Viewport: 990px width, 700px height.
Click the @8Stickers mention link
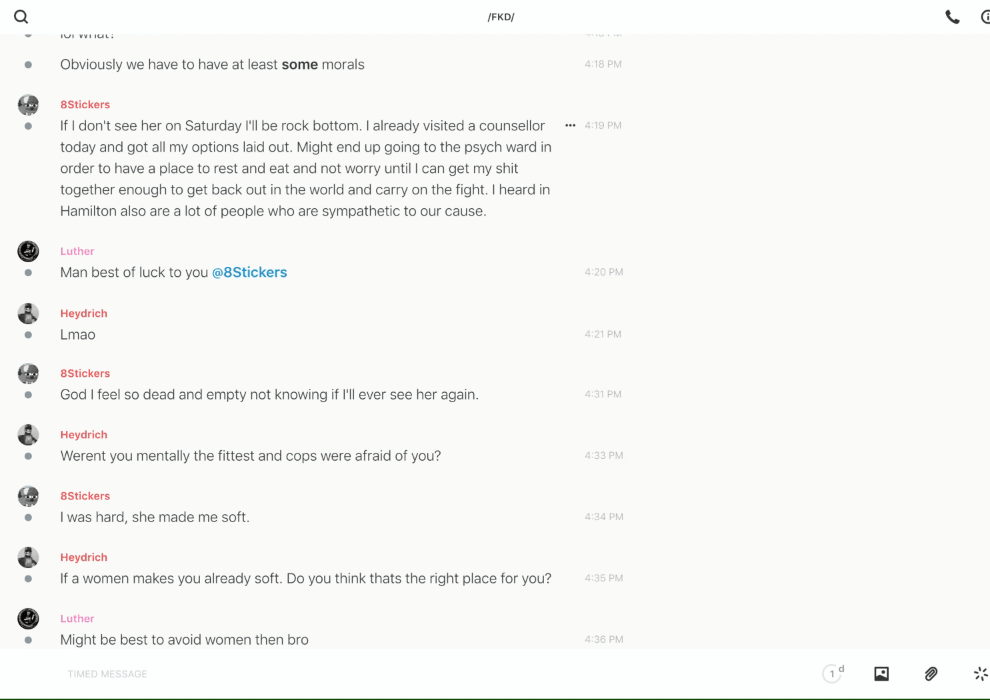[x=249, y=272]
